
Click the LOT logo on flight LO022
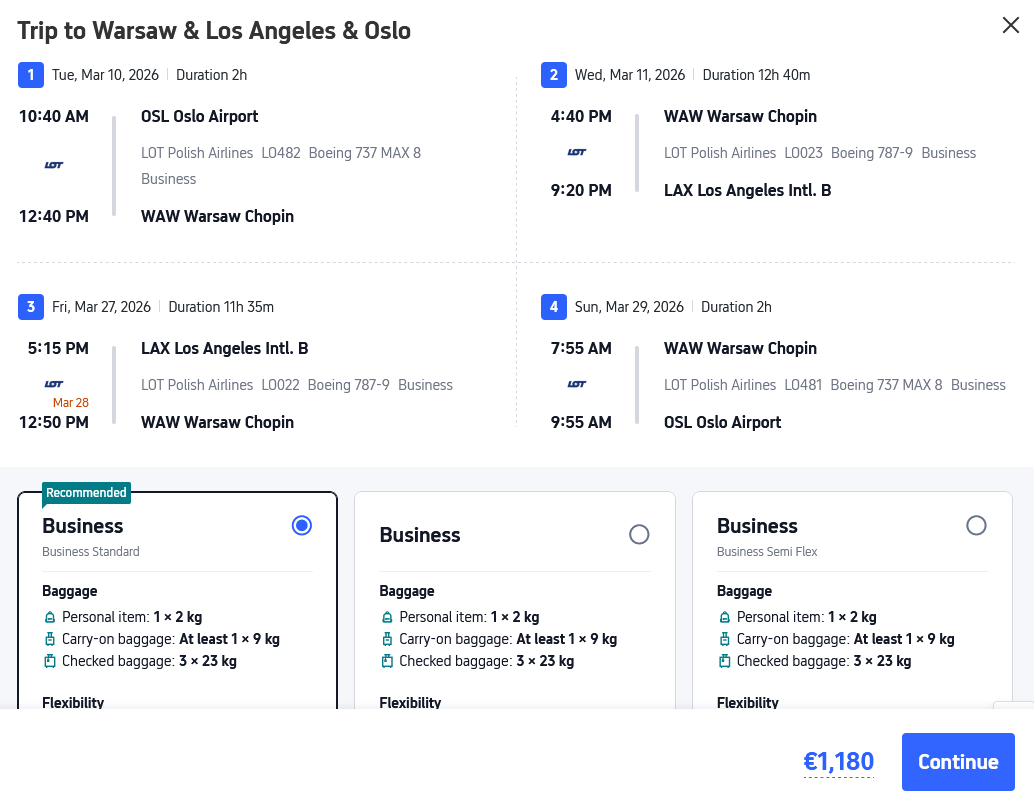click(54, 384)
